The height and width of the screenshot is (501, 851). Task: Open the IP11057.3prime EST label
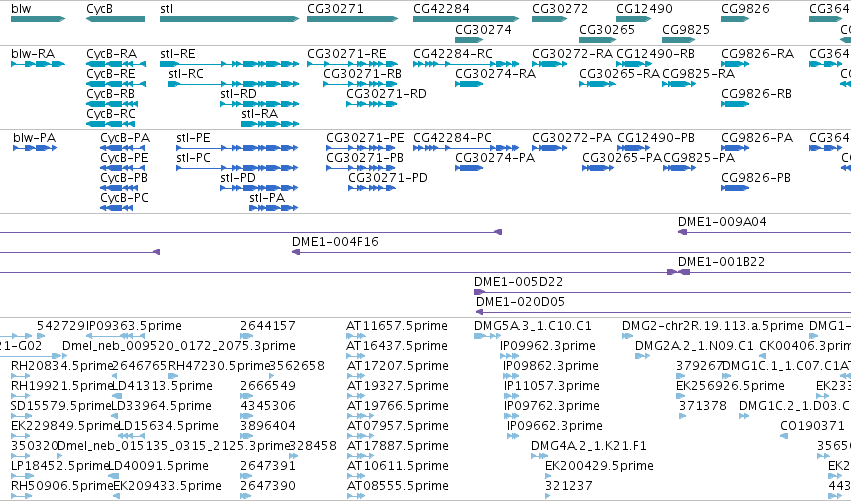pos(551,386)
